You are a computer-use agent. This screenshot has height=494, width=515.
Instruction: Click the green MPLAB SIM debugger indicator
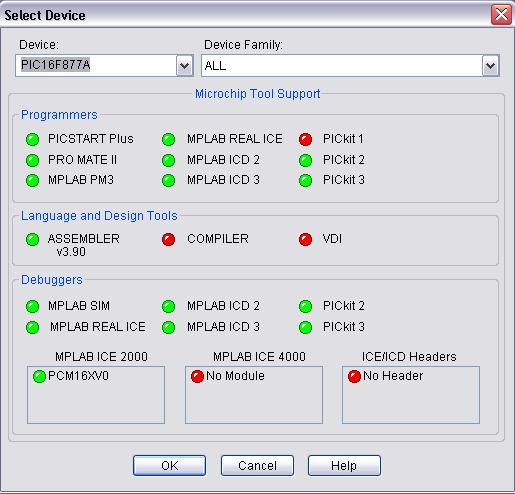coord(32,306)
